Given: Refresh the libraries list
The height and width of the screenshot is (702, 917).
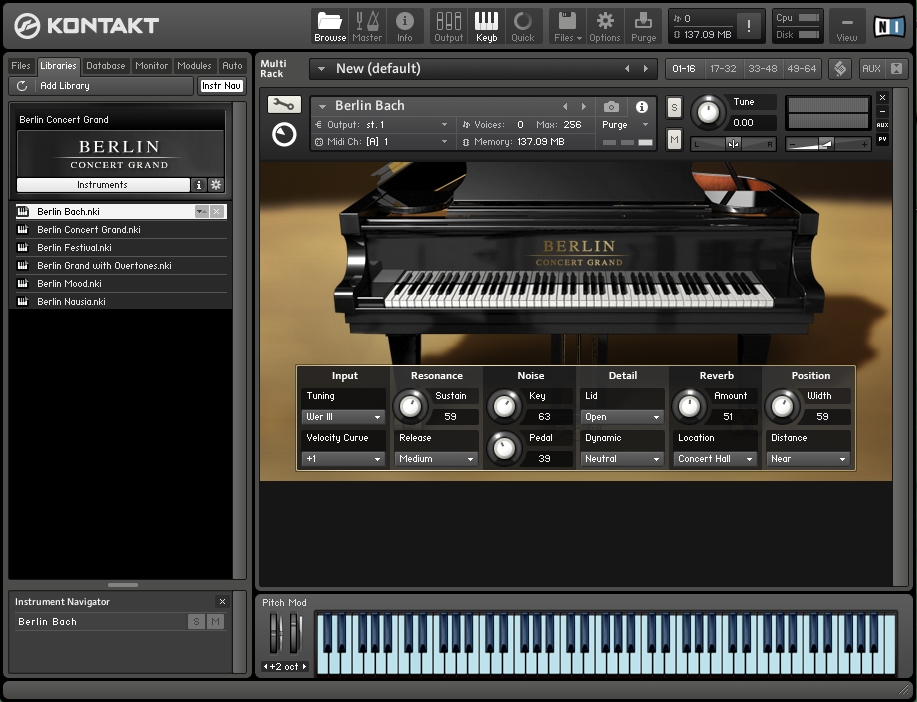Looking at the screenshot, I should tap(22, 86).
